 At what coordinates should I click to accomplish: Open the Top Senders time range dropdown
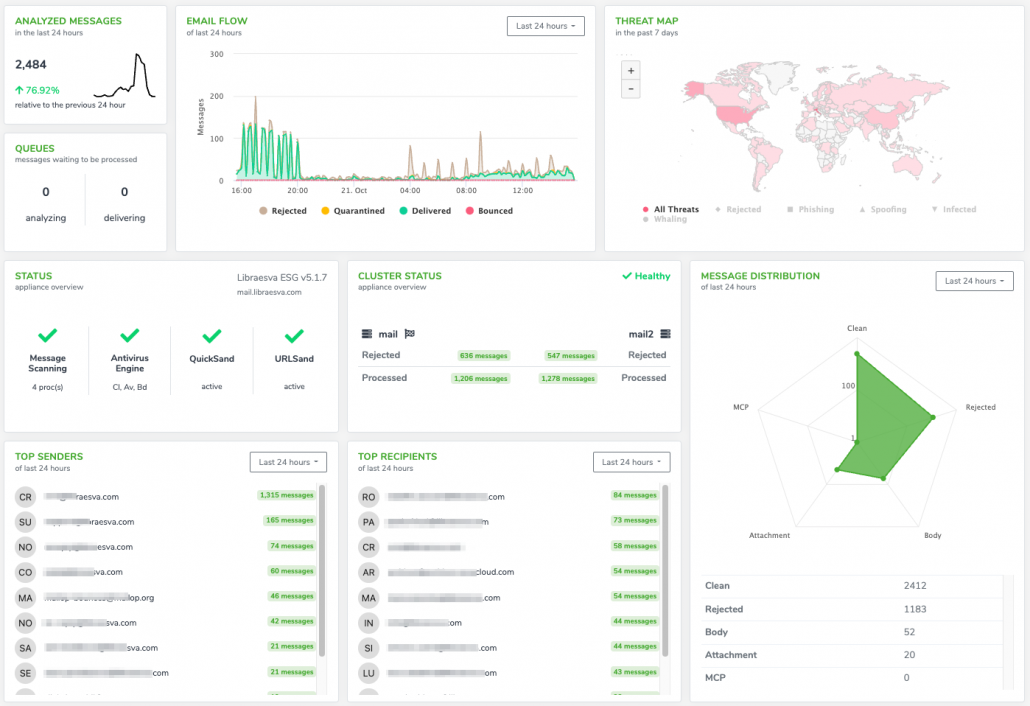[288, 461]
